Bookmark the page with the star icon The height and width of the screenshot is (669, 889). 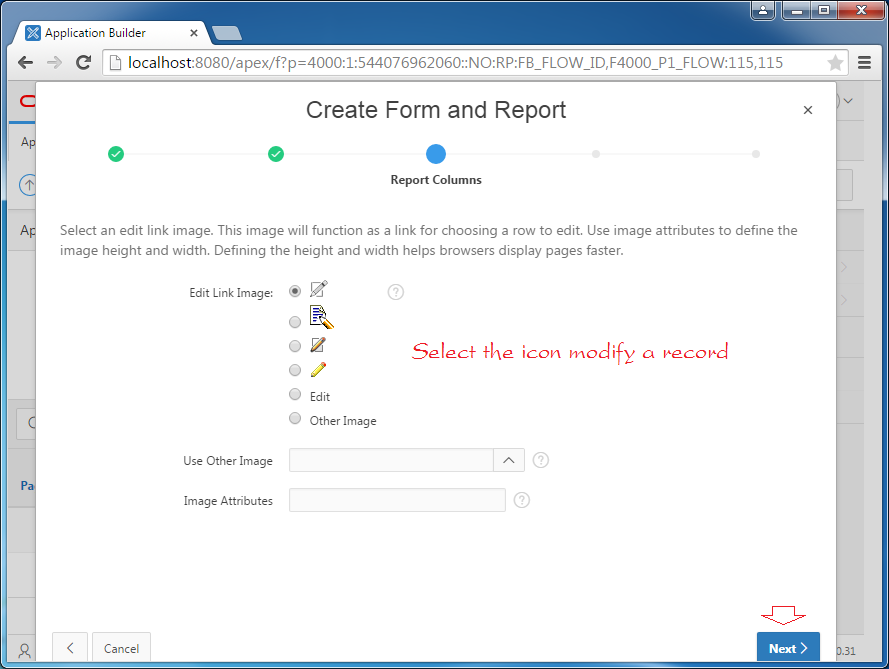pyautogui.click(x=835, y=62)
